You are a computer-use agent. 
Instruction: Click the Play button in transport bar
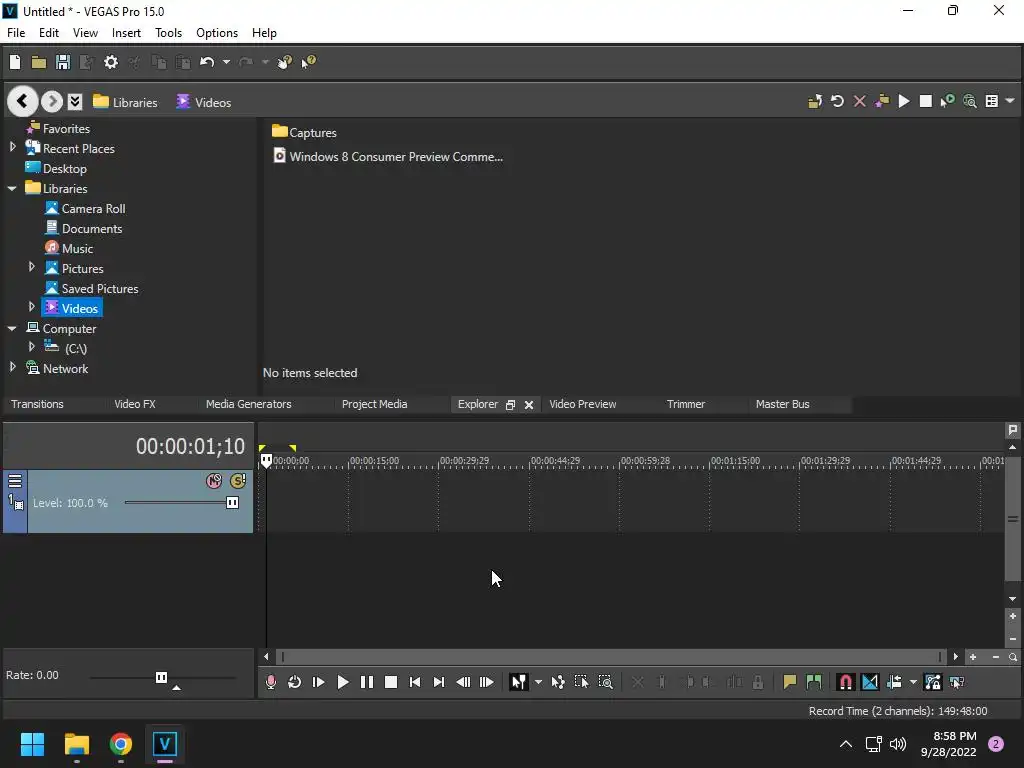(343, 682)
